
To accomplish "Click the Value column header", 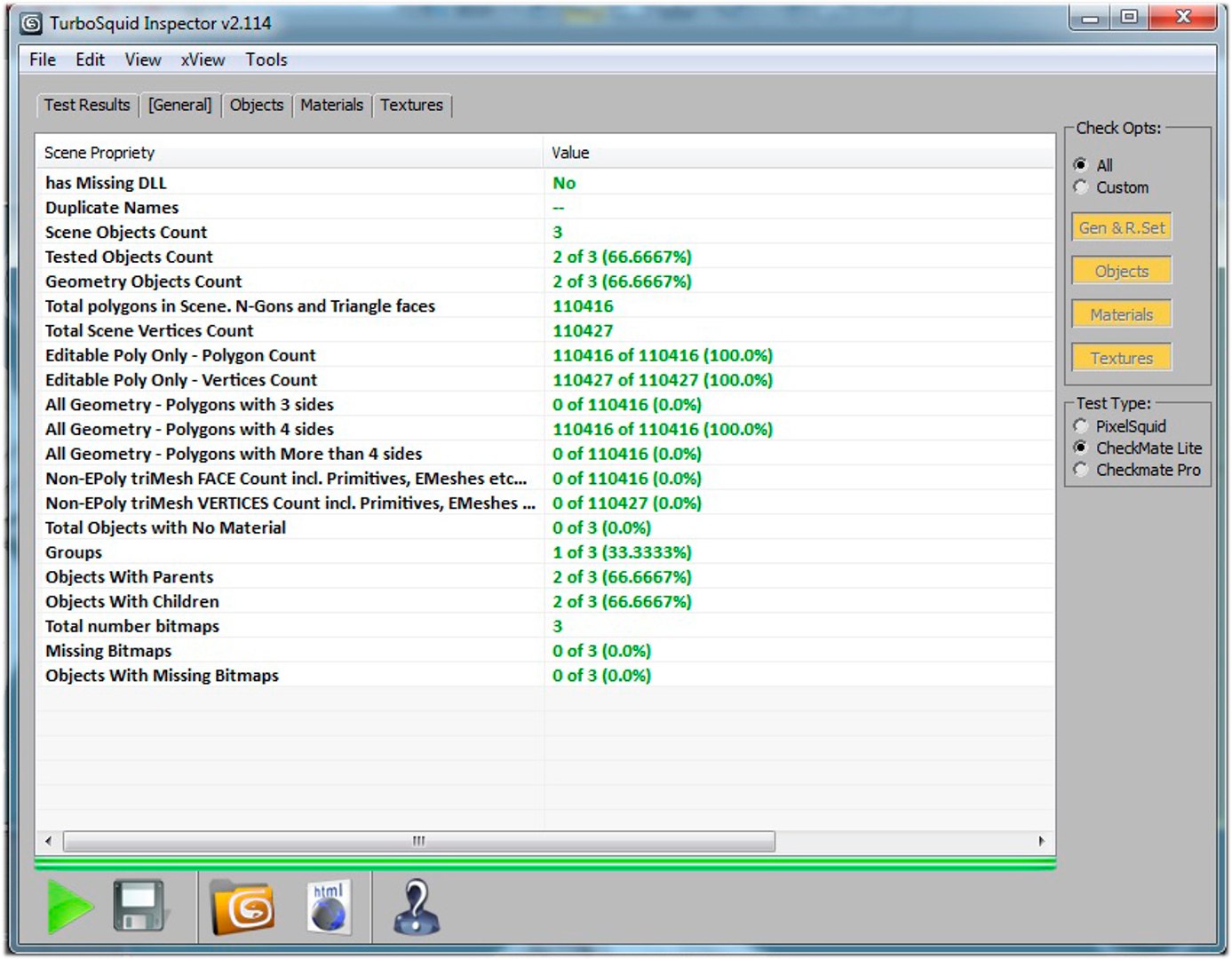I will [799, 153].
